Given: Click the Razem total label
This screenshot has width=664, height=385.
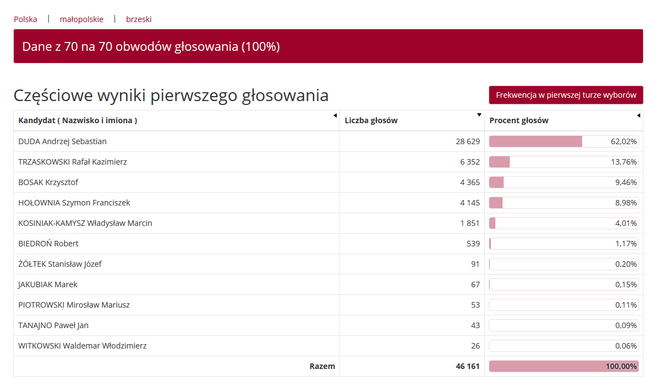Looking at the screenshot, I should tap(322, 366).
